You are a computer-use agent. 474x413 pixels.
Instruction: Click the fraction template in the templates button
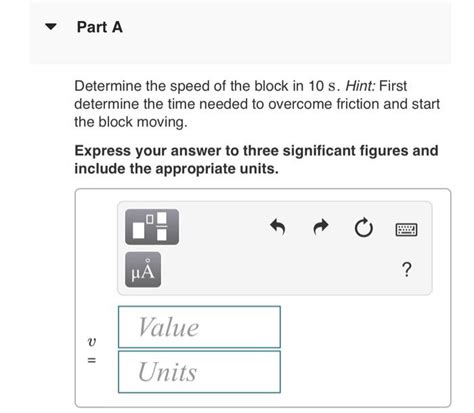coord(162,227)
